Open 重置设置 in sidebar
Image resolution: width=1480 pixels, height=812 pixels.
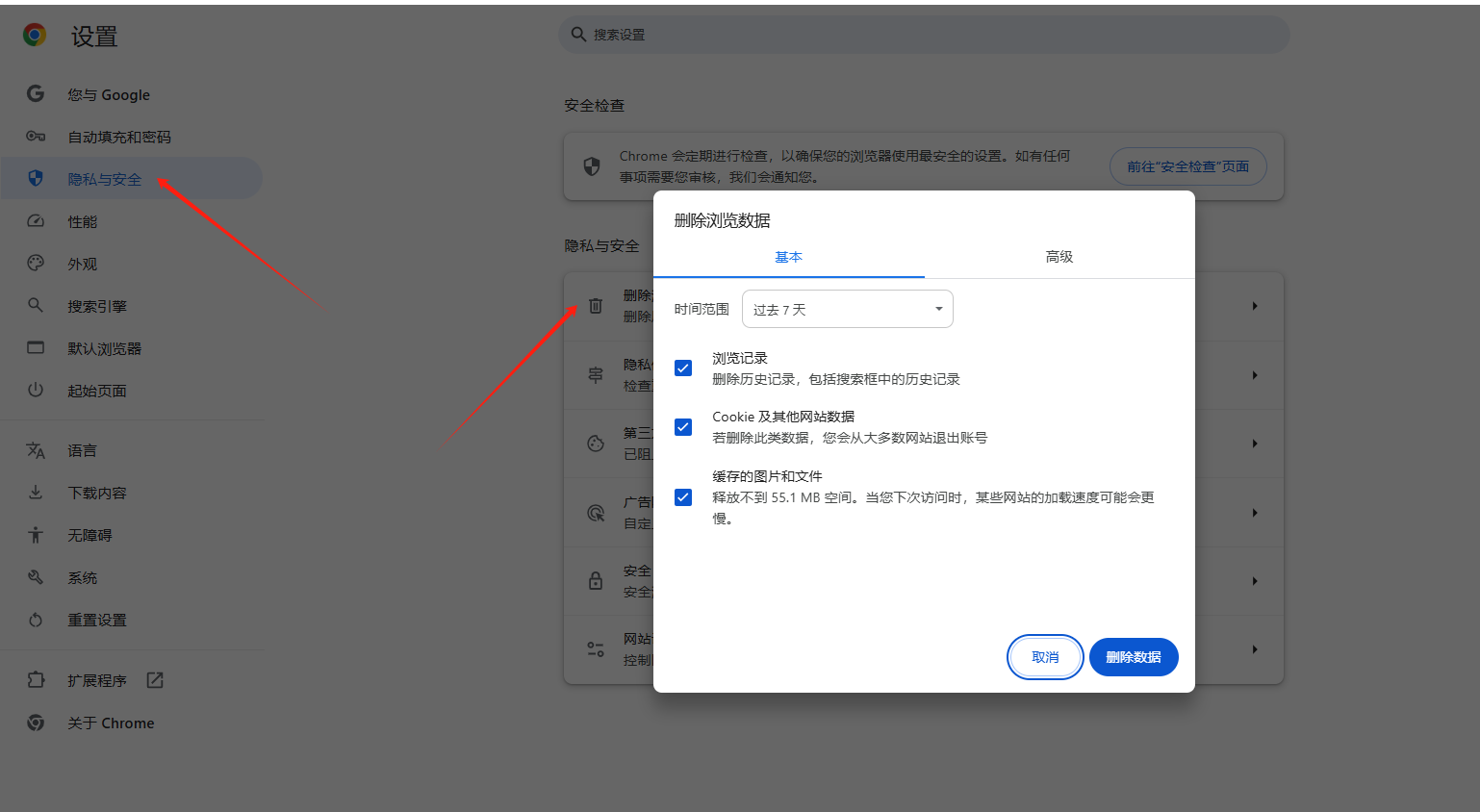pos(97,620)
